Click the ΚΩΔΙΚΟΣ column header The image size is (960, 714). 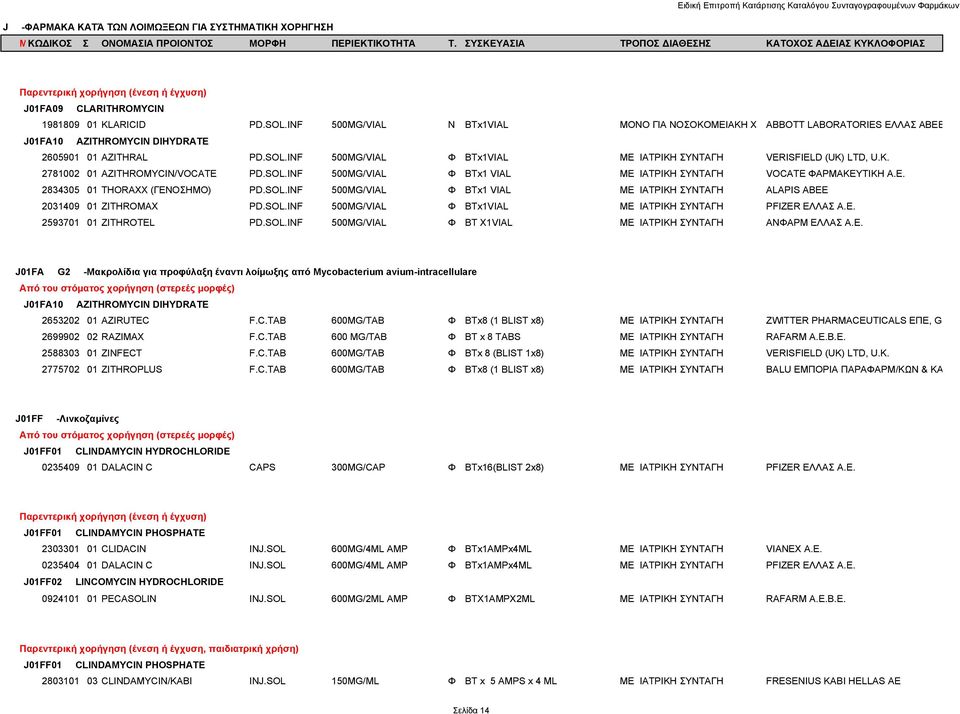(x=50, y=43)
